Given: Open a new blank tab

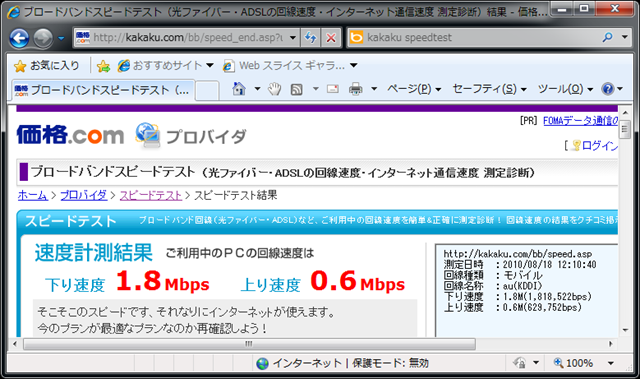Looking at the screenshot, I should 207,91.
